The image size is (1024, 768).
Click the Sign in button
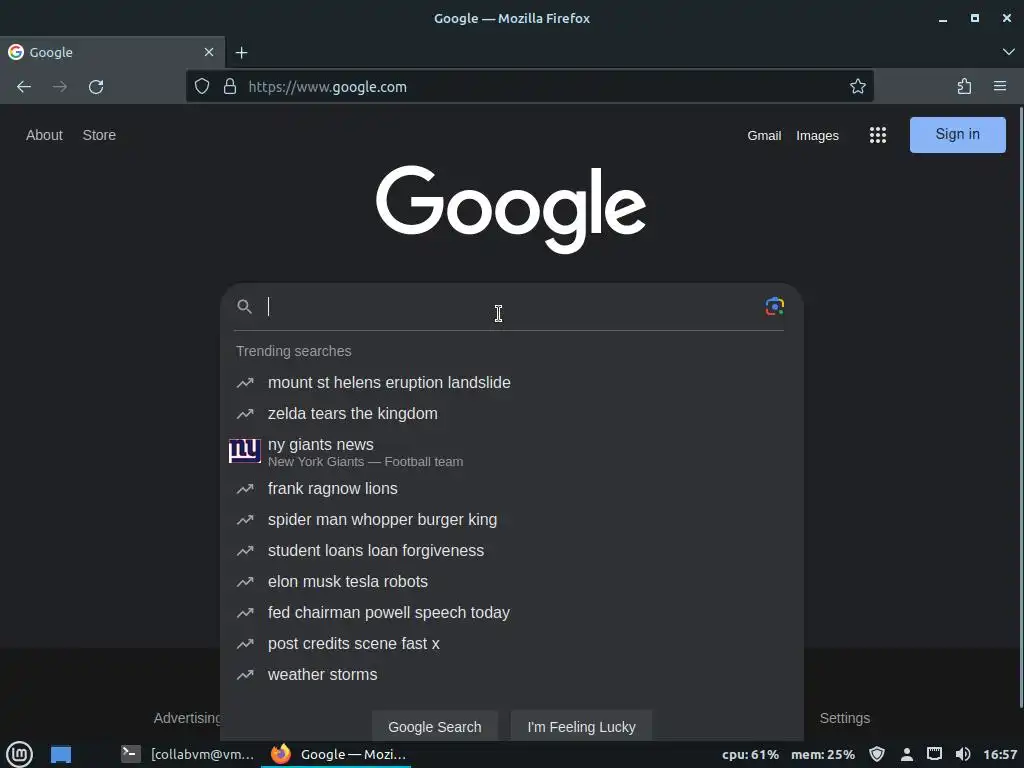point(957,135)
